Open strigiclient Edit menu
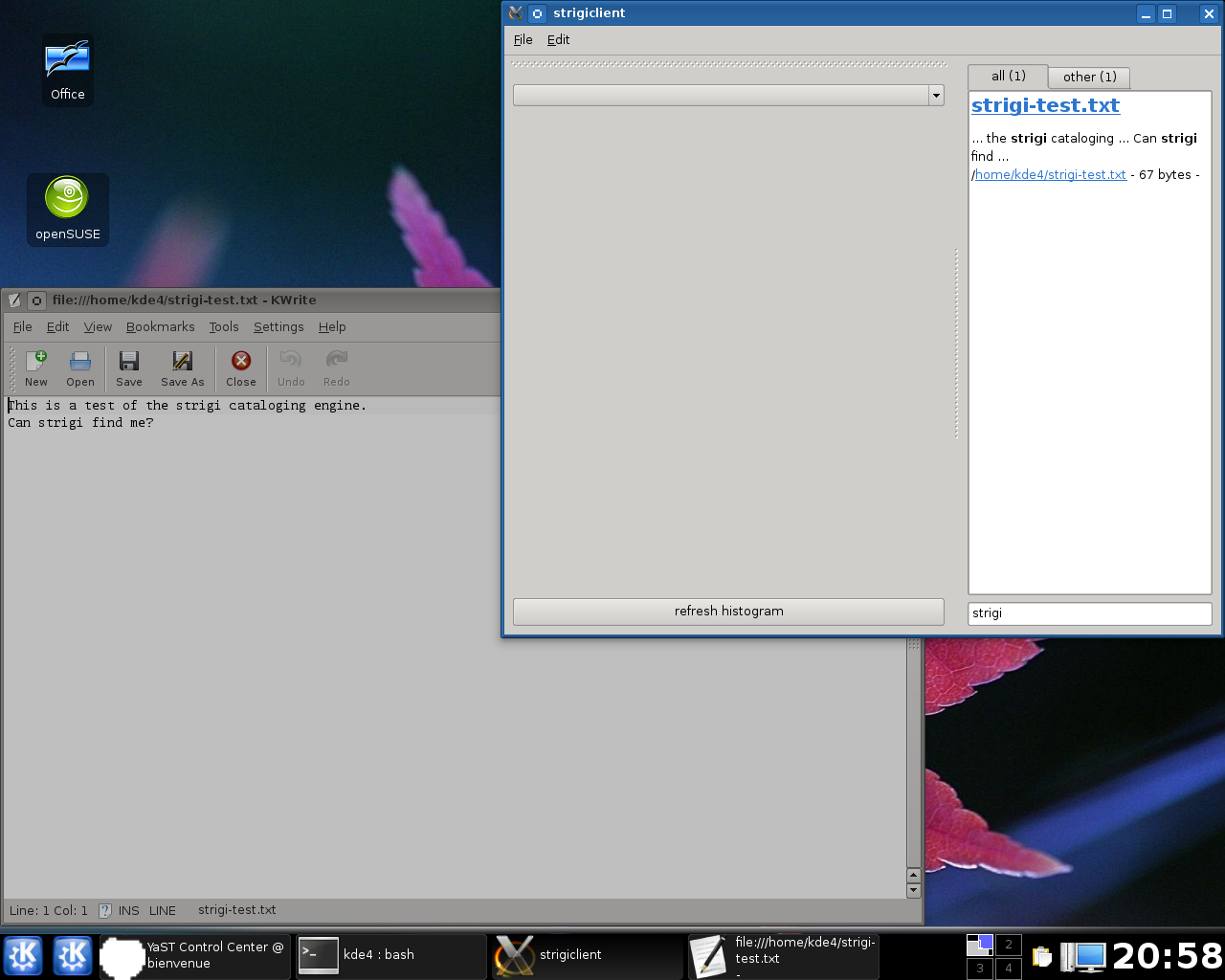Screen dimensions: 1225x980 tap(558, 40)
